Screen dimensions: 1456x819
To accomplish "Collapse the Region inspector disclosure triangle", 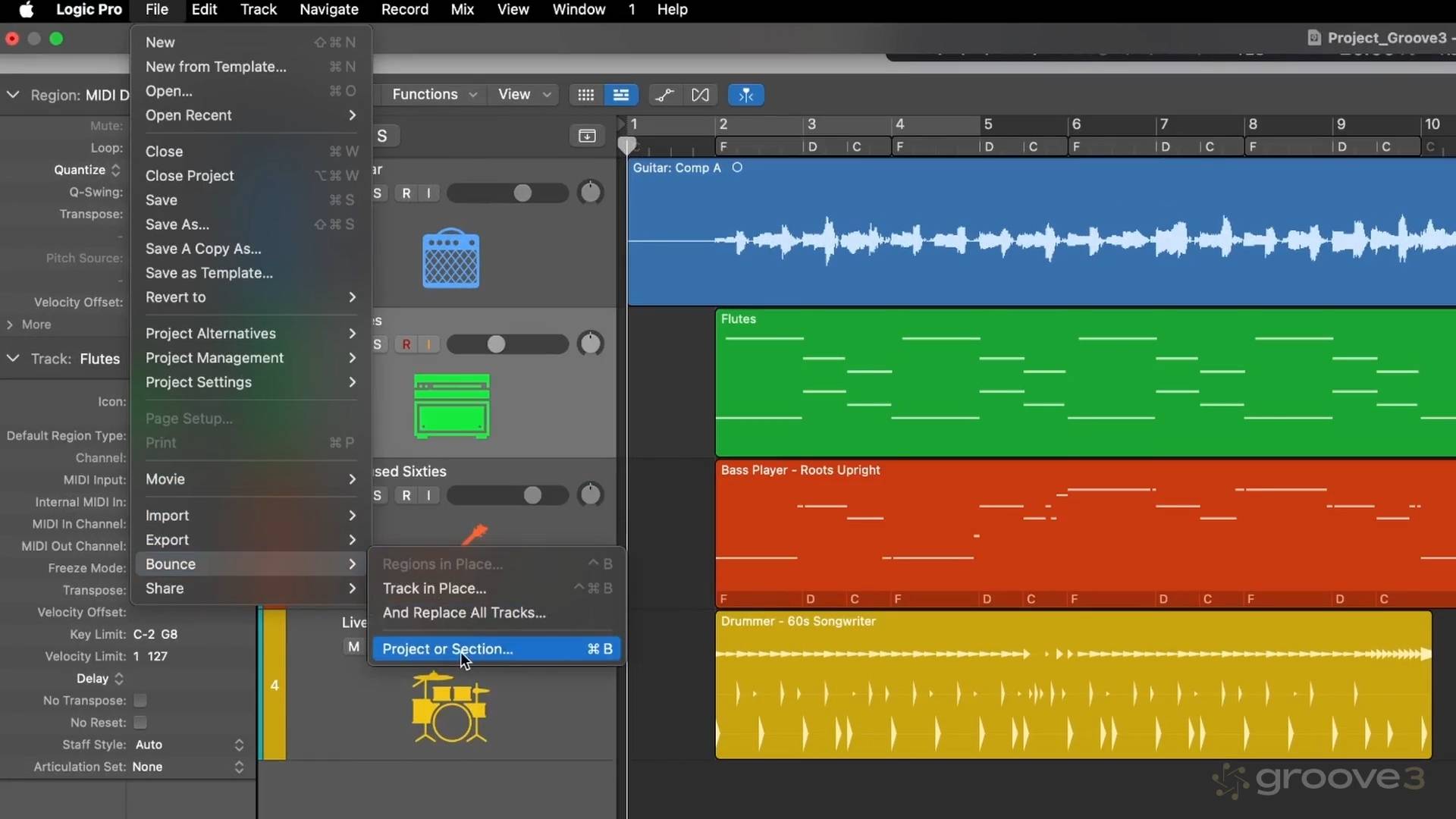I will [x=13, y=95].
